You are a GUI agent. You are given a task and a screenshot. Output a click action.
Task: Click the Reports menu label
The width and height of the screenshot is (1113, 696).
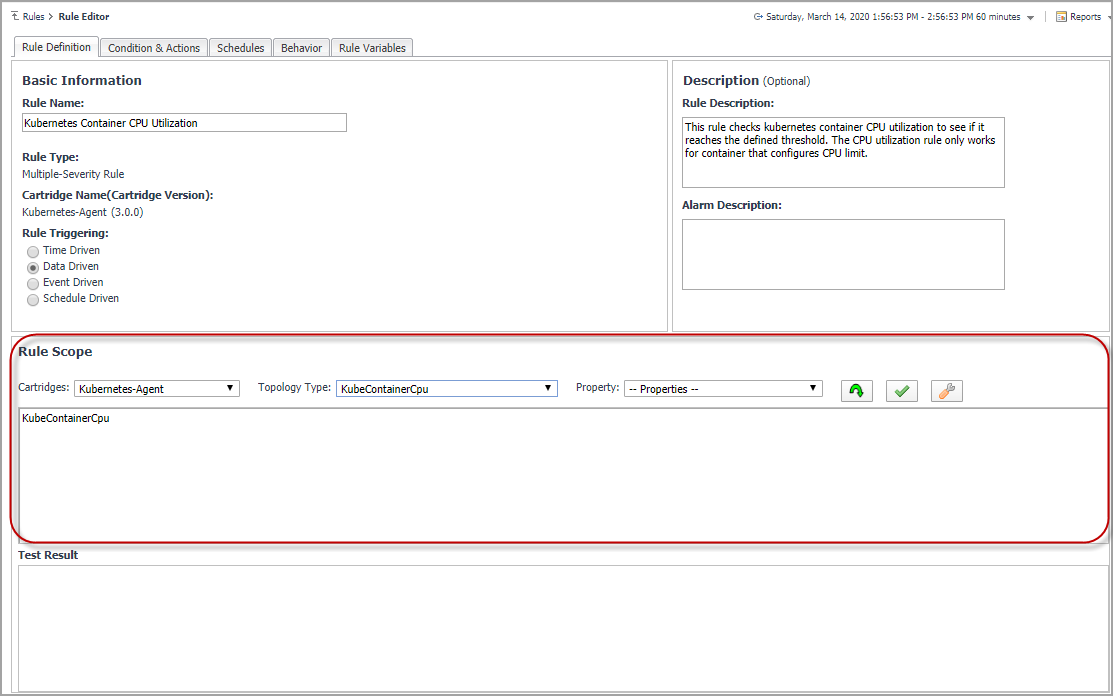click(x=1085, y=16)
